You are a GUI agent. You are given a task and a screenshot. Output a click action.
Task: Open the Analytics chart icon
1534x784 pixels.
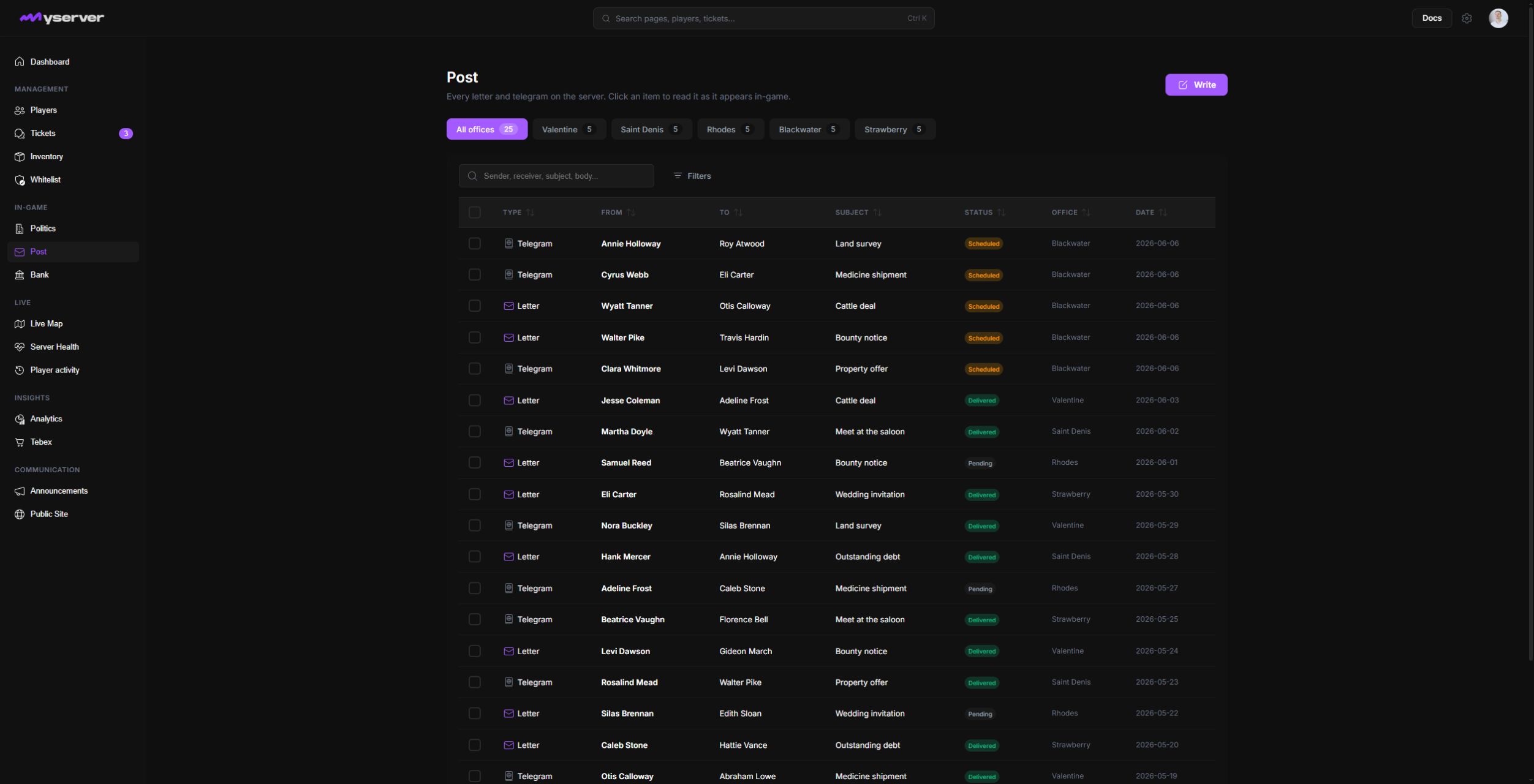[20, 419]
